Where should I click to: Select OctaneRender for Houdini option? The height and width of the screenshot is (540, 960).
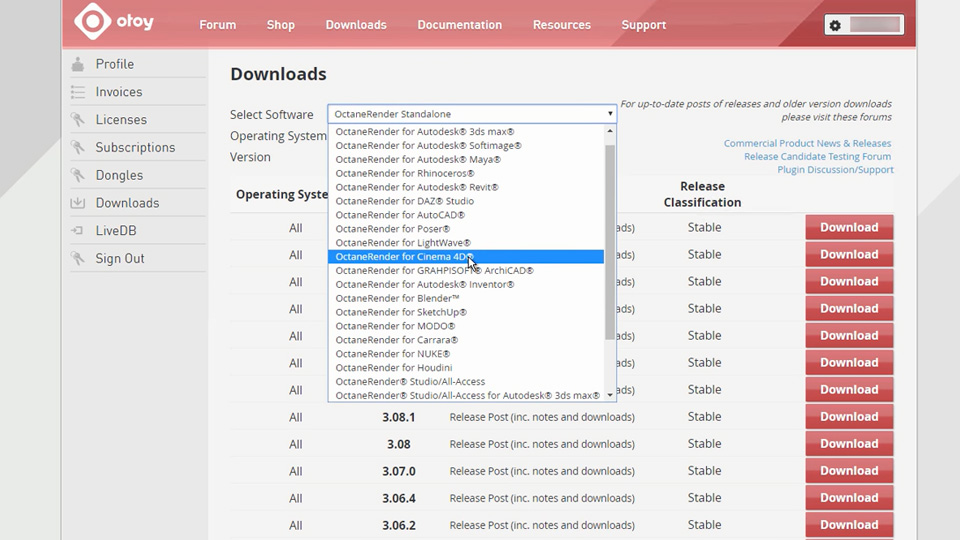click(x=466, y=367)
